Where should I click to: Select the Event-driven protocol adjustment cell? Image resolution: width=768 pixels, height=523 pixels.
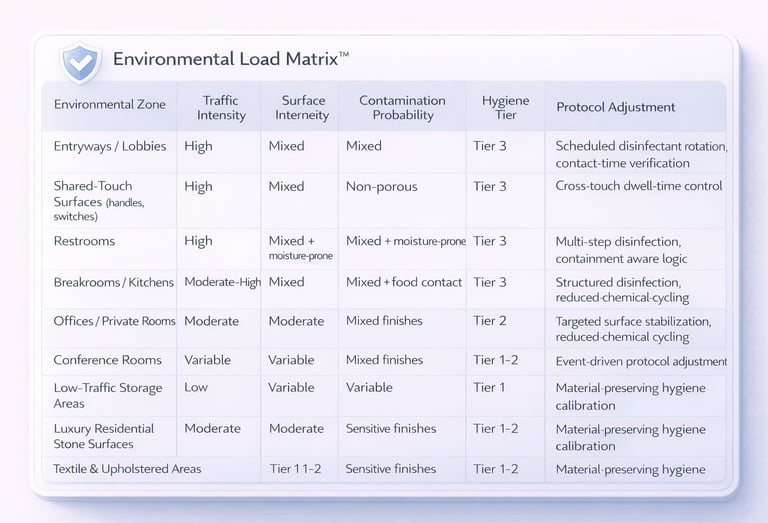(641, 361)
